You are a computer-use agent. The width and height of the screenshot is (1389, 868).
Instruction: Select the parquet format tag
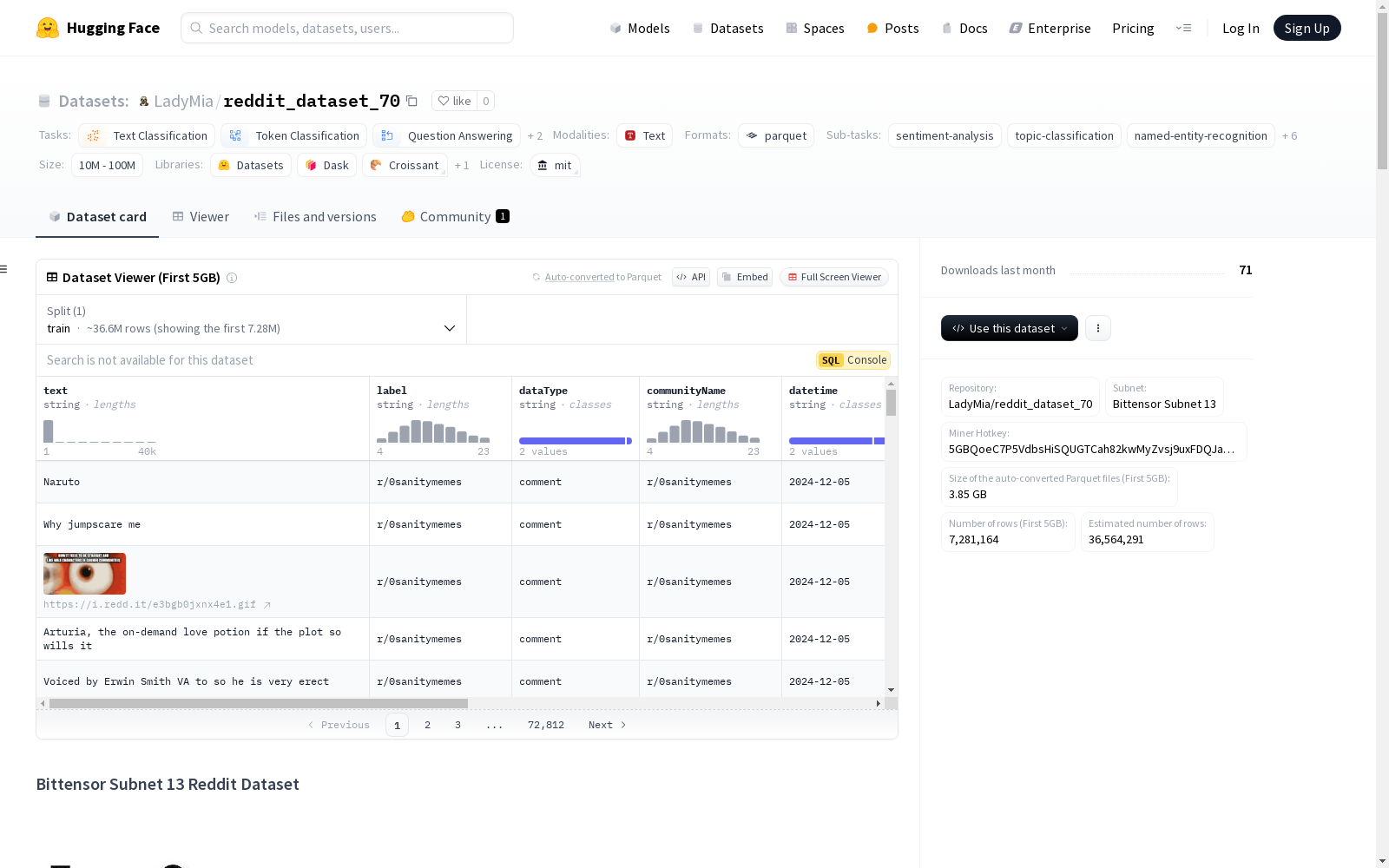pos(776,135)
